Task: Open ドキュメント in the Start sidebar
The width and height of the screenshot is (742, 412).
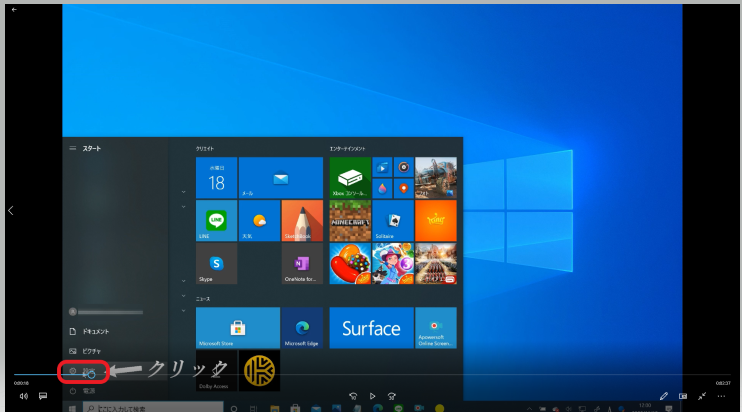Action: (90, 331)
